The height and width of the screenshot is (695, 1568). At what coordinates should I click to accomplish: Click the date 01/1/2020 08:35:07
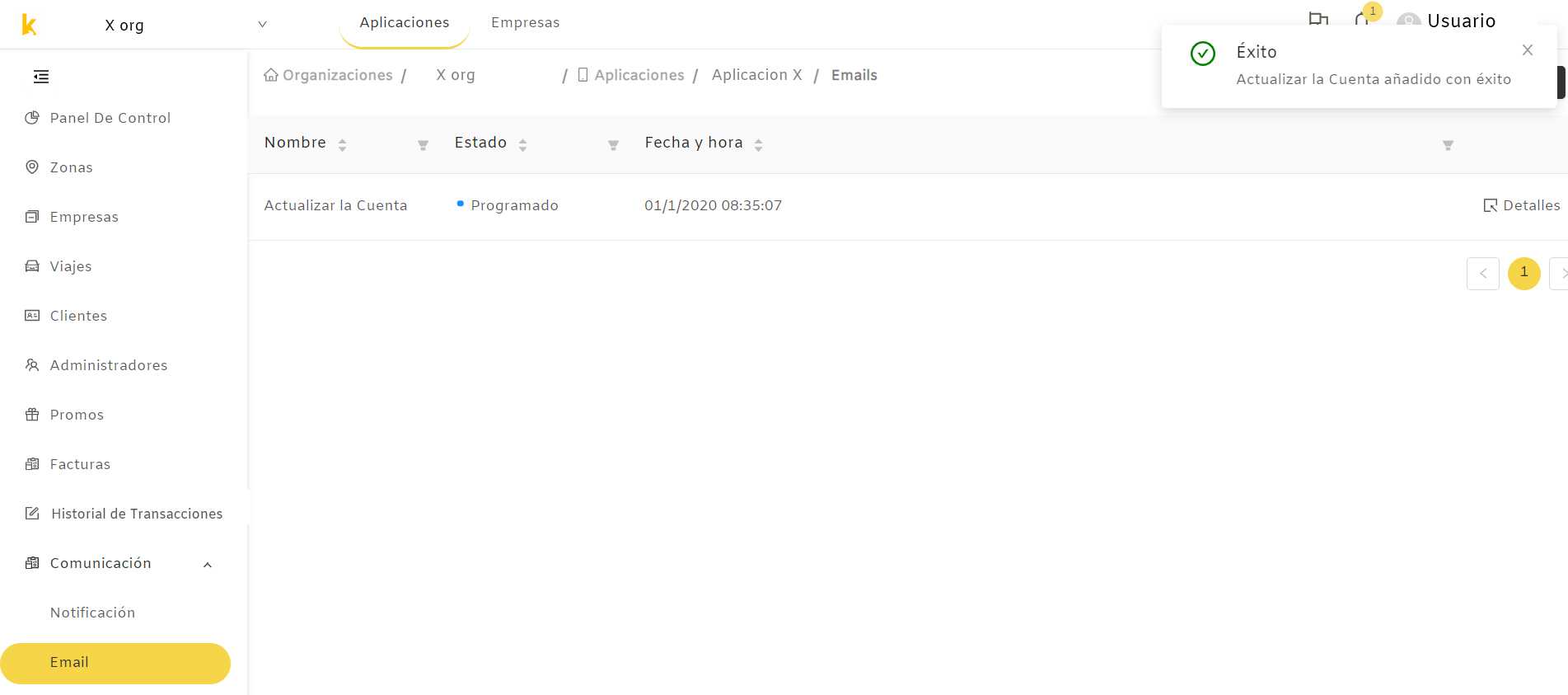click(x=714, y=205)
